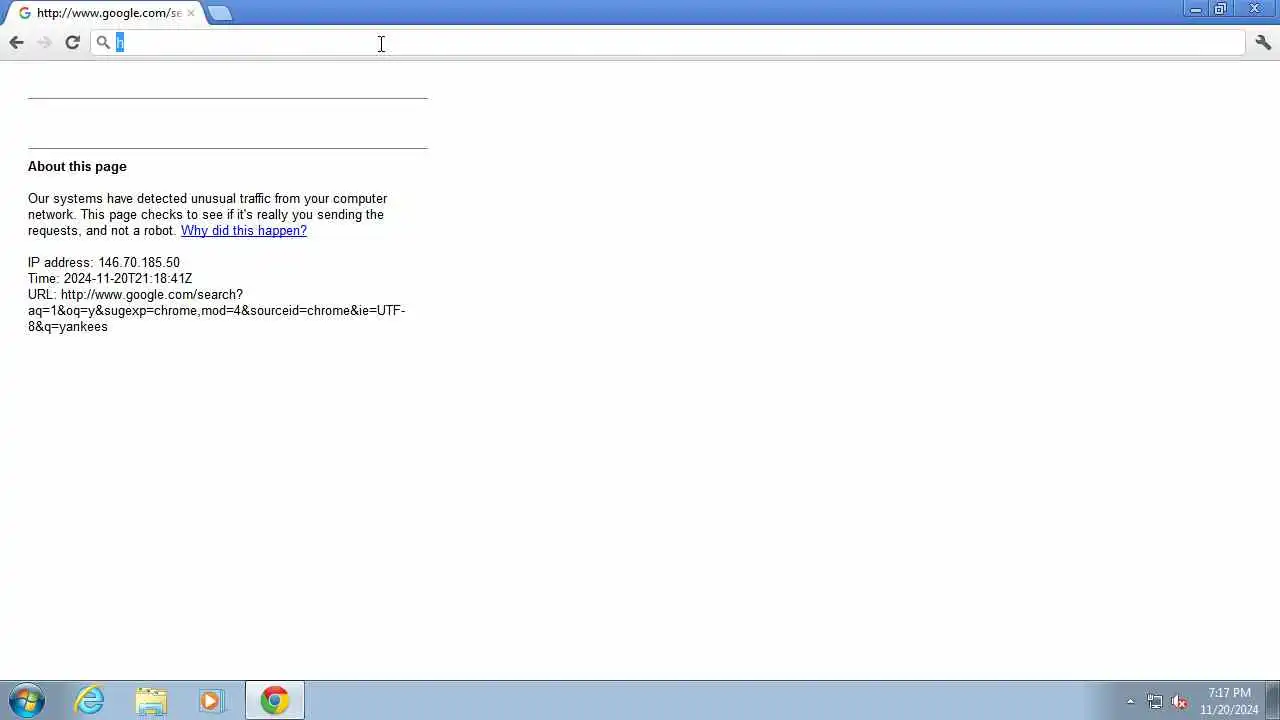The width and height of the screenshot is (1280, 720).
Task: Click the magnifier icon in the address bar
Action: (103, 42)
